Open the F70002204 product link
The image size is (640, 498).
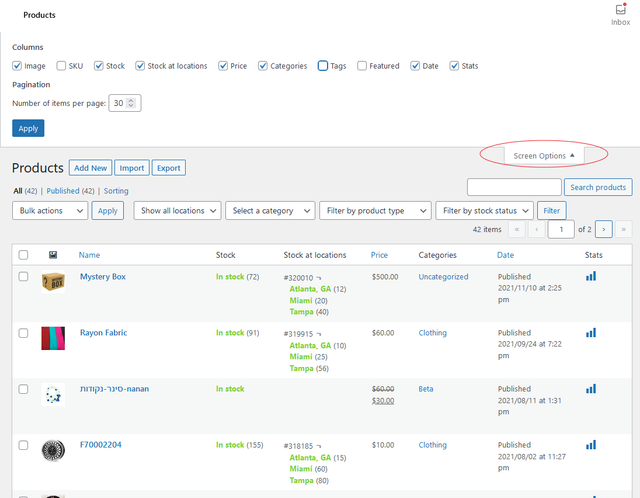[x=100, y=445]
